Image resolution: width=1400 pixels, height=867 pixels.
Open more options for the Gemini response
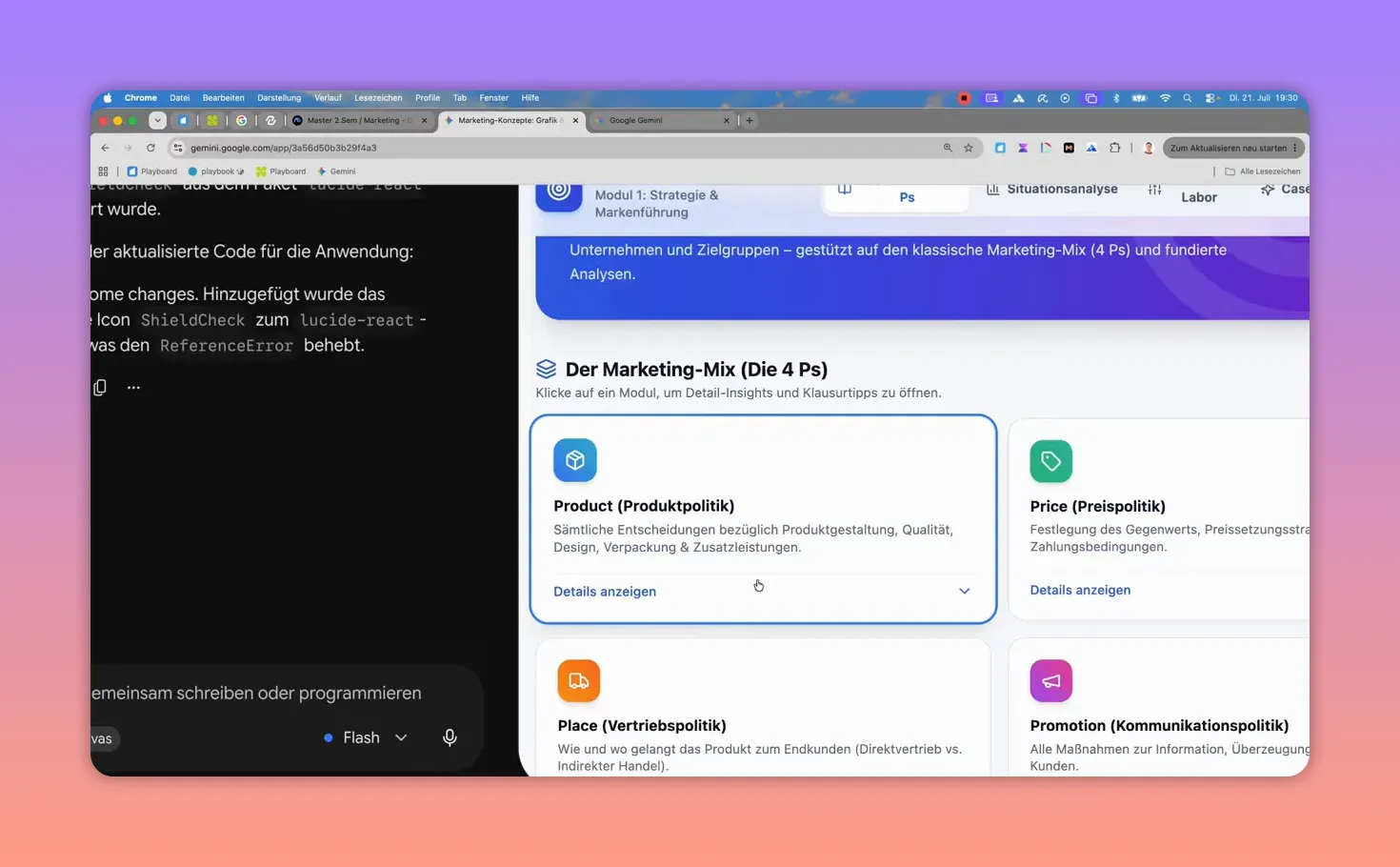pyautogui.click(x=133, y=387)
